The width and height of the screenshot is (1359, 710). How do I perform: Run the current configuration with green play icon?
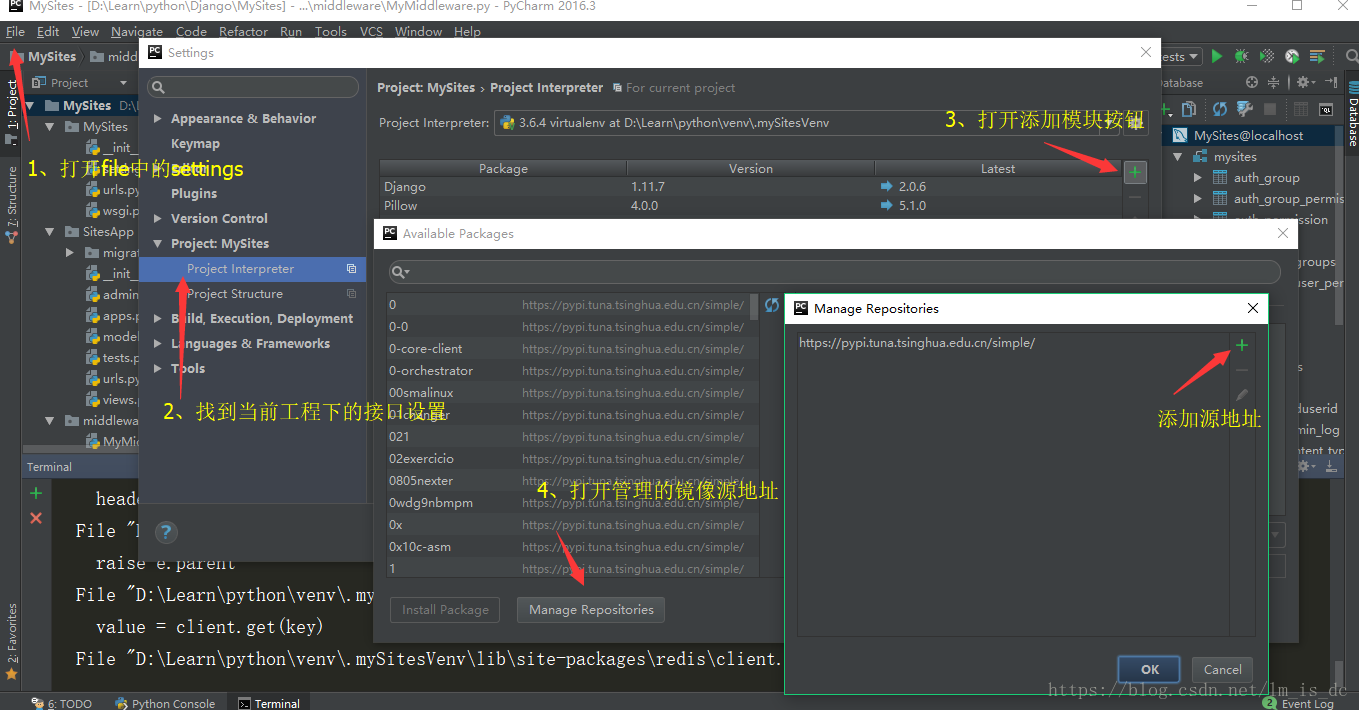click(1217, 57)
